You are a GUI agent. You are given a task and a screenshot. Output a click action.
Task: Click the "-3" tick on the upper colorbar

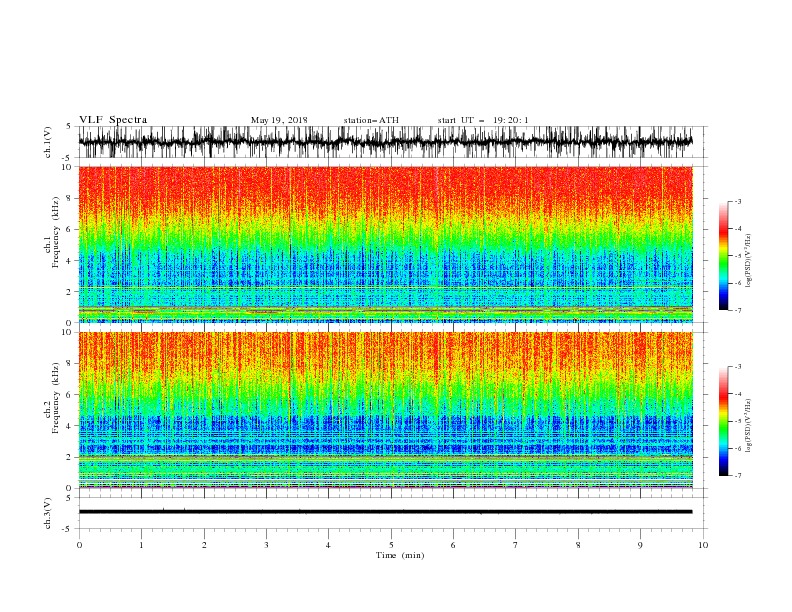tap(737, 201)
